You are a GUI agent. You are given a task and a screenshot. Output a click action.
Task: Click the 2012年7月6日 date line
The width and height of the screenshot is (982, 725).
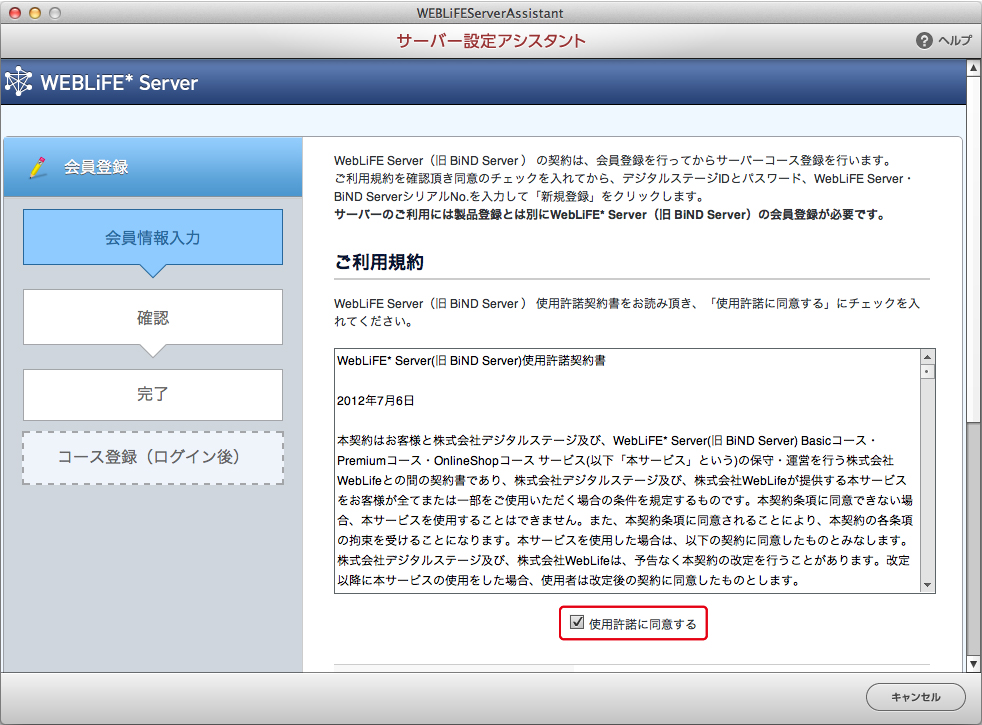coord(376,401)
